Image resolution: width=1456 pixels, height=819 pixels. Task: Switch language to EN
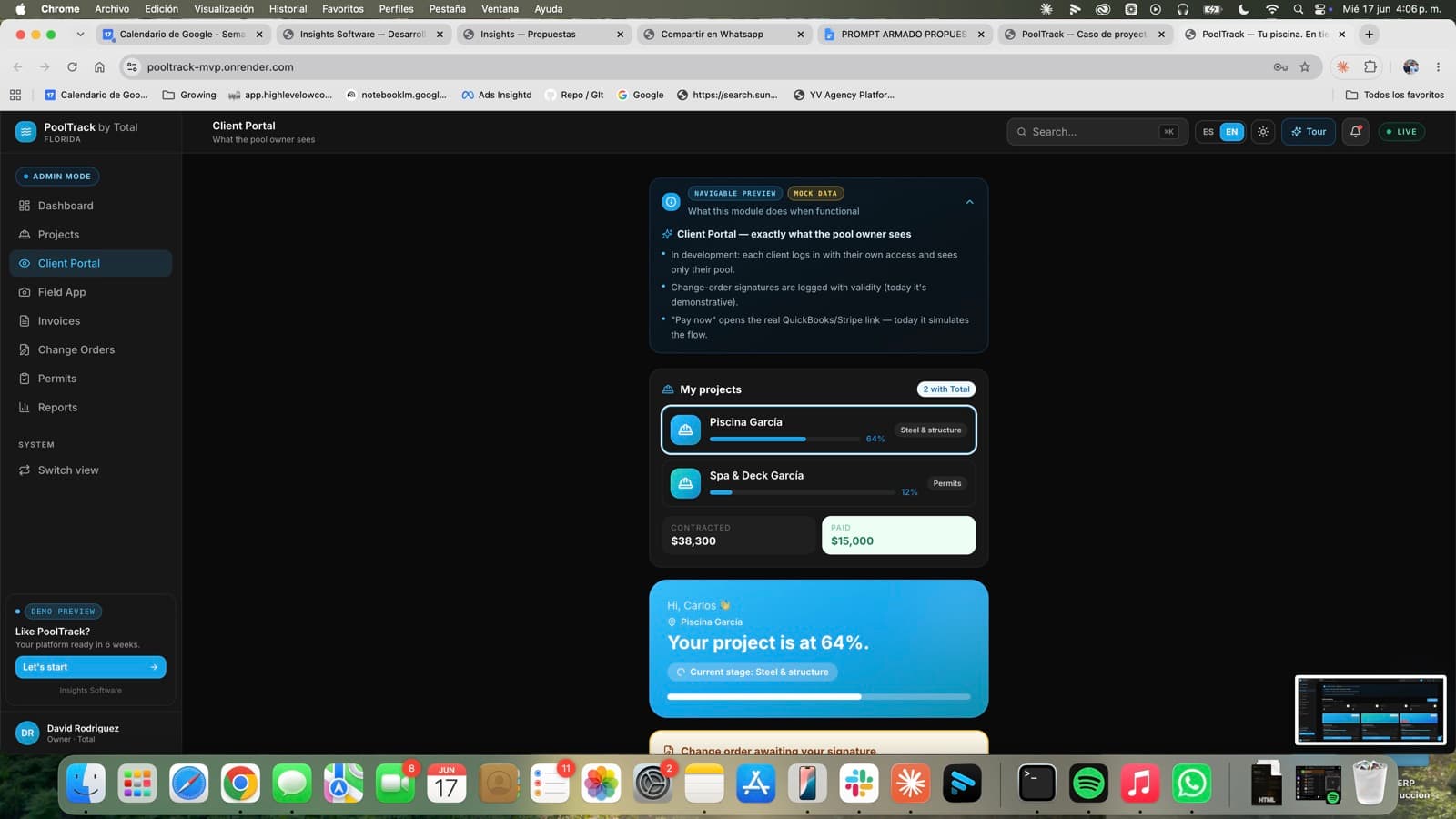click(1231, 132)
